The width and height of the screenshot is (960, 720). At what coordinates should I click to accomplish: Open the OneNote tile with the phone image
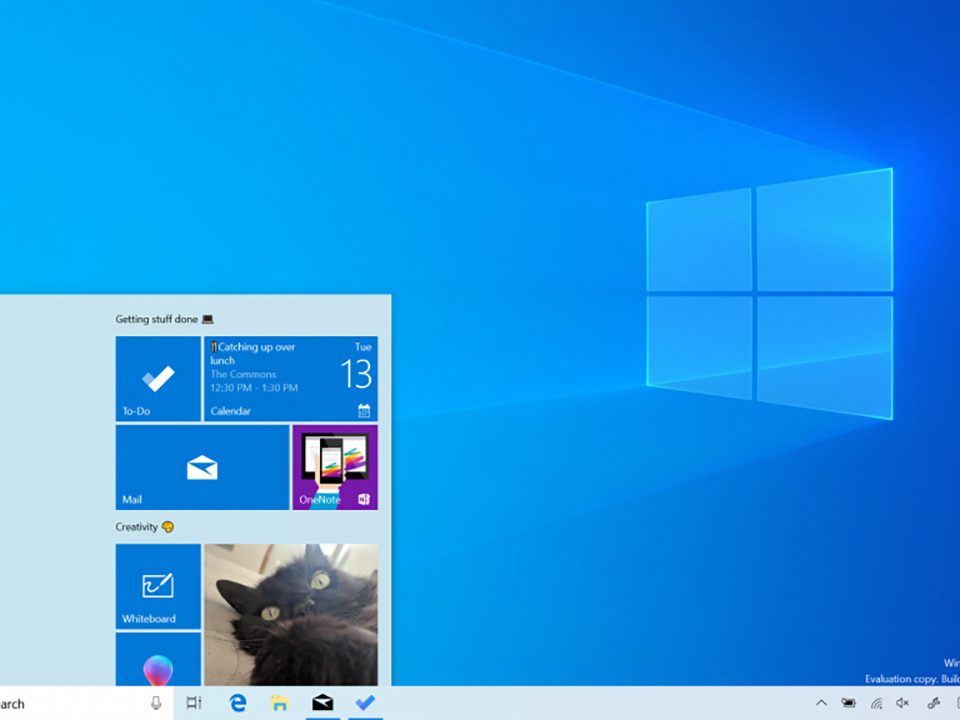click(x=334, y=467)
